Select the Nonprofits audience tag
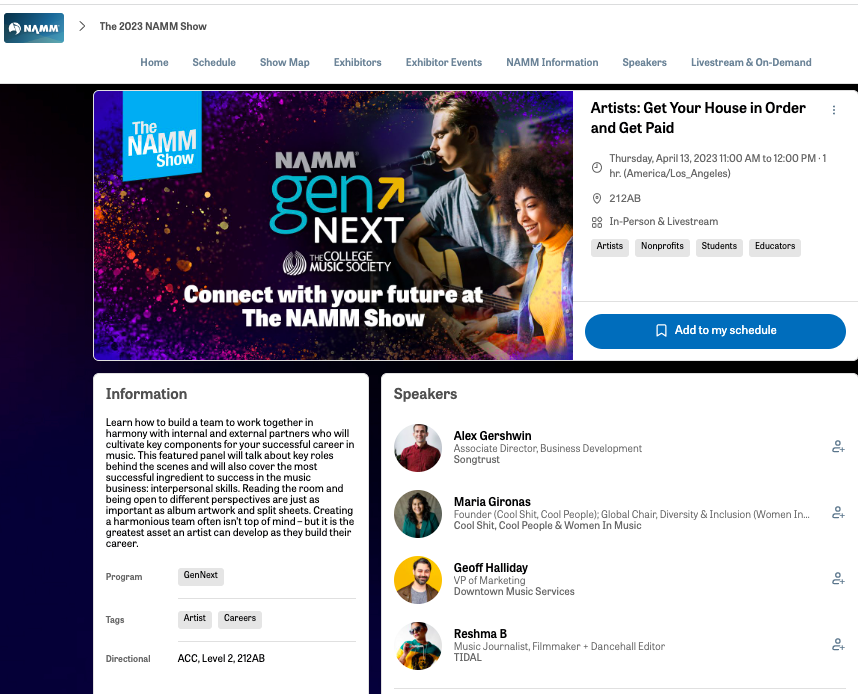 point(662,247)
